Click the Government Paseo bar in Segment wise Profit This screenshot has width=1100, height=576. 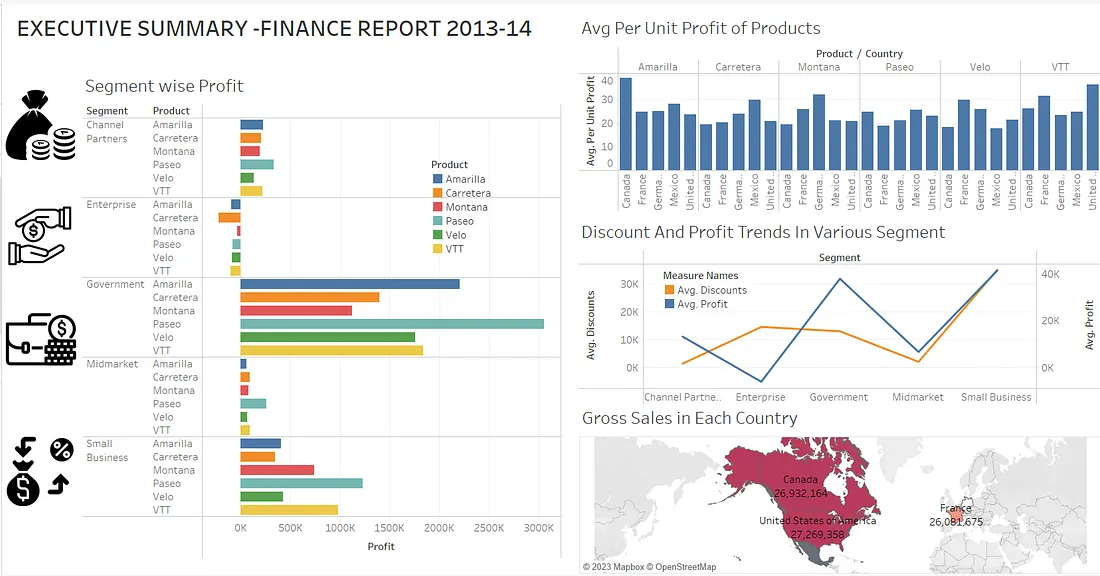(390, 324)
